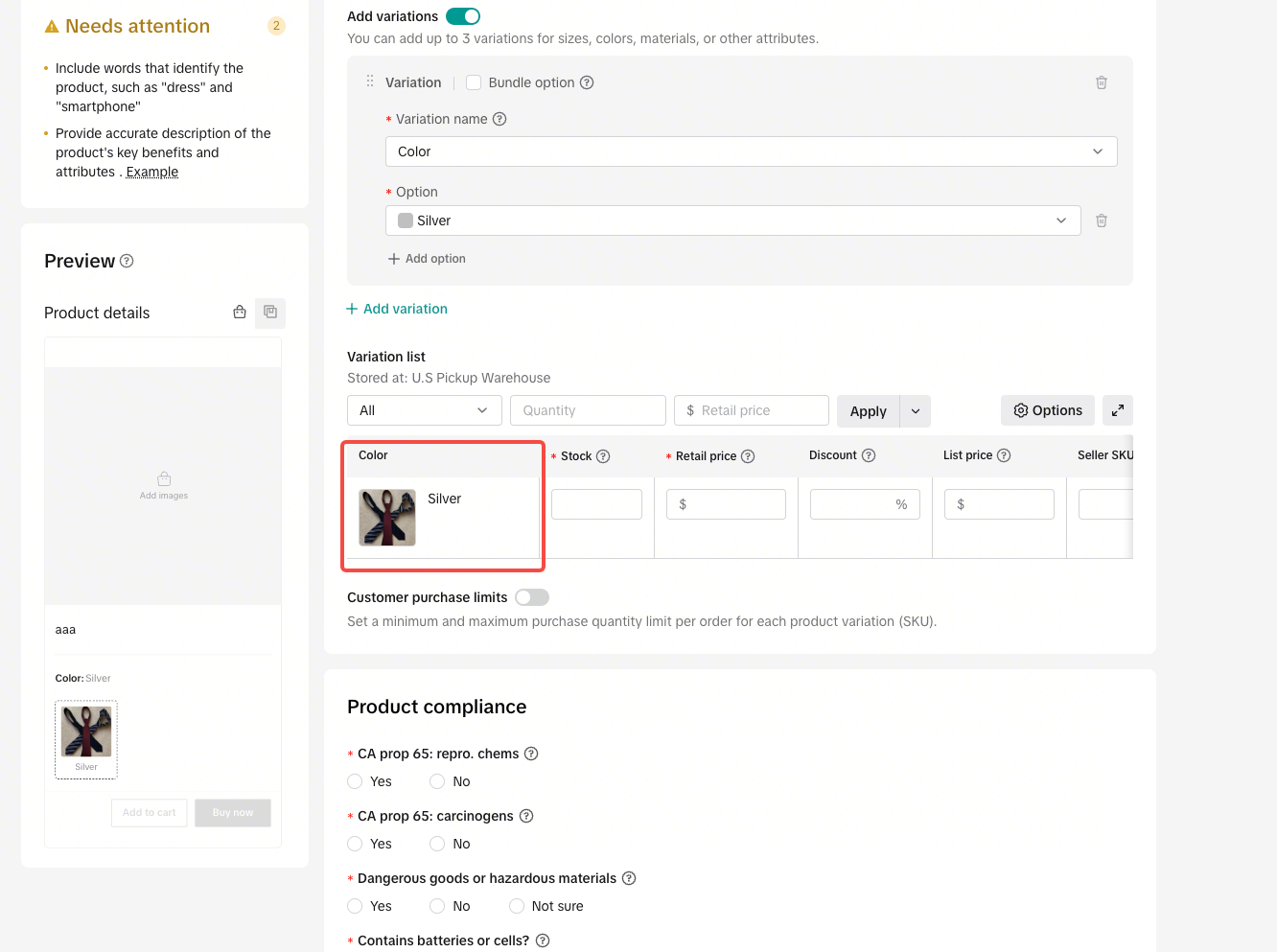Open help for CA prop 65 repro. chems
The image size is (1277, 952).
click(531, 754)
